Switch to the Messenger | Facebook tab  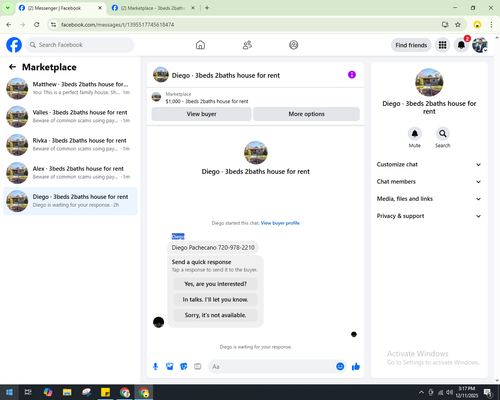(60, 8)
